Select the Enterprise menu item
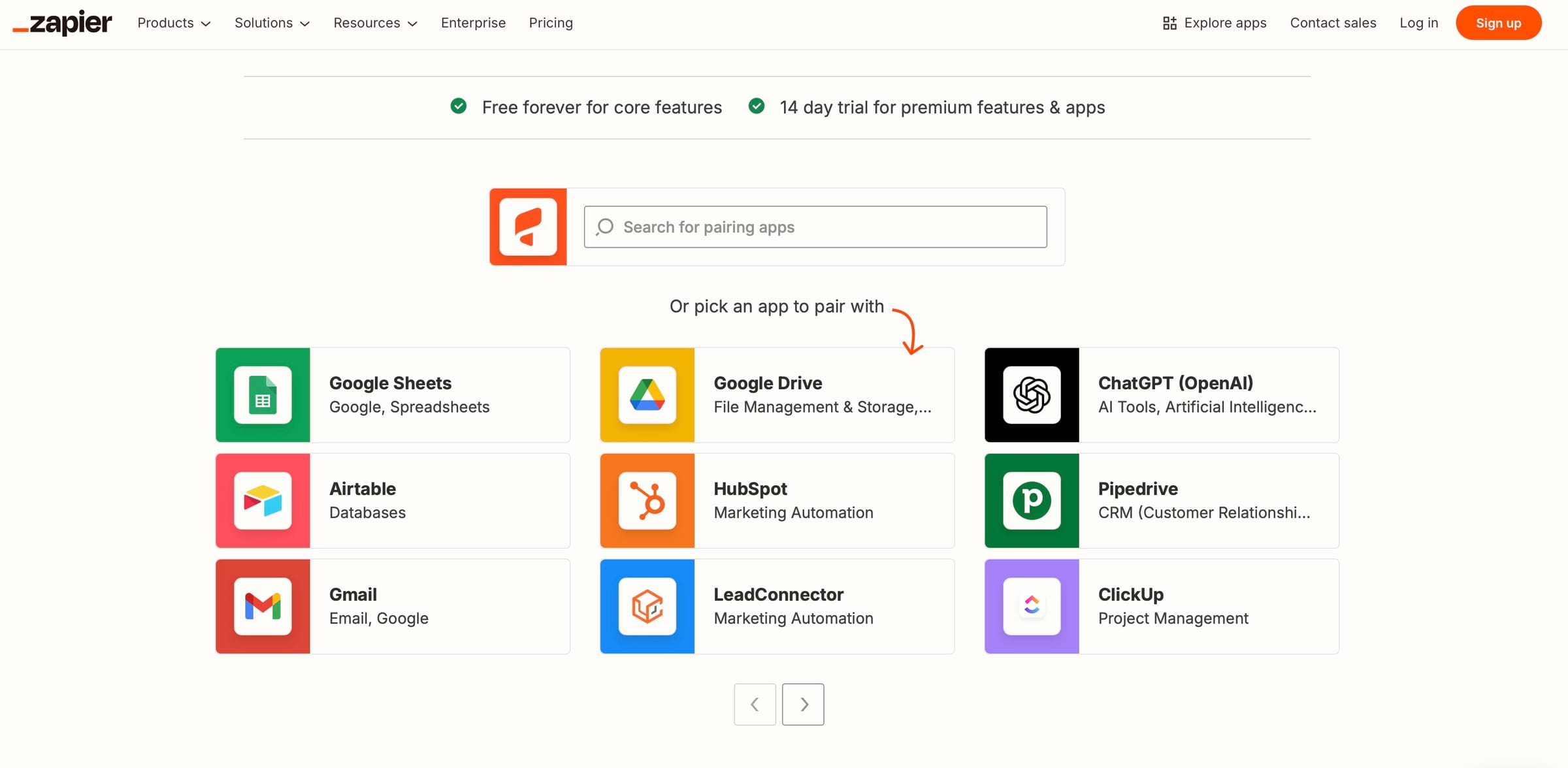 473,23
